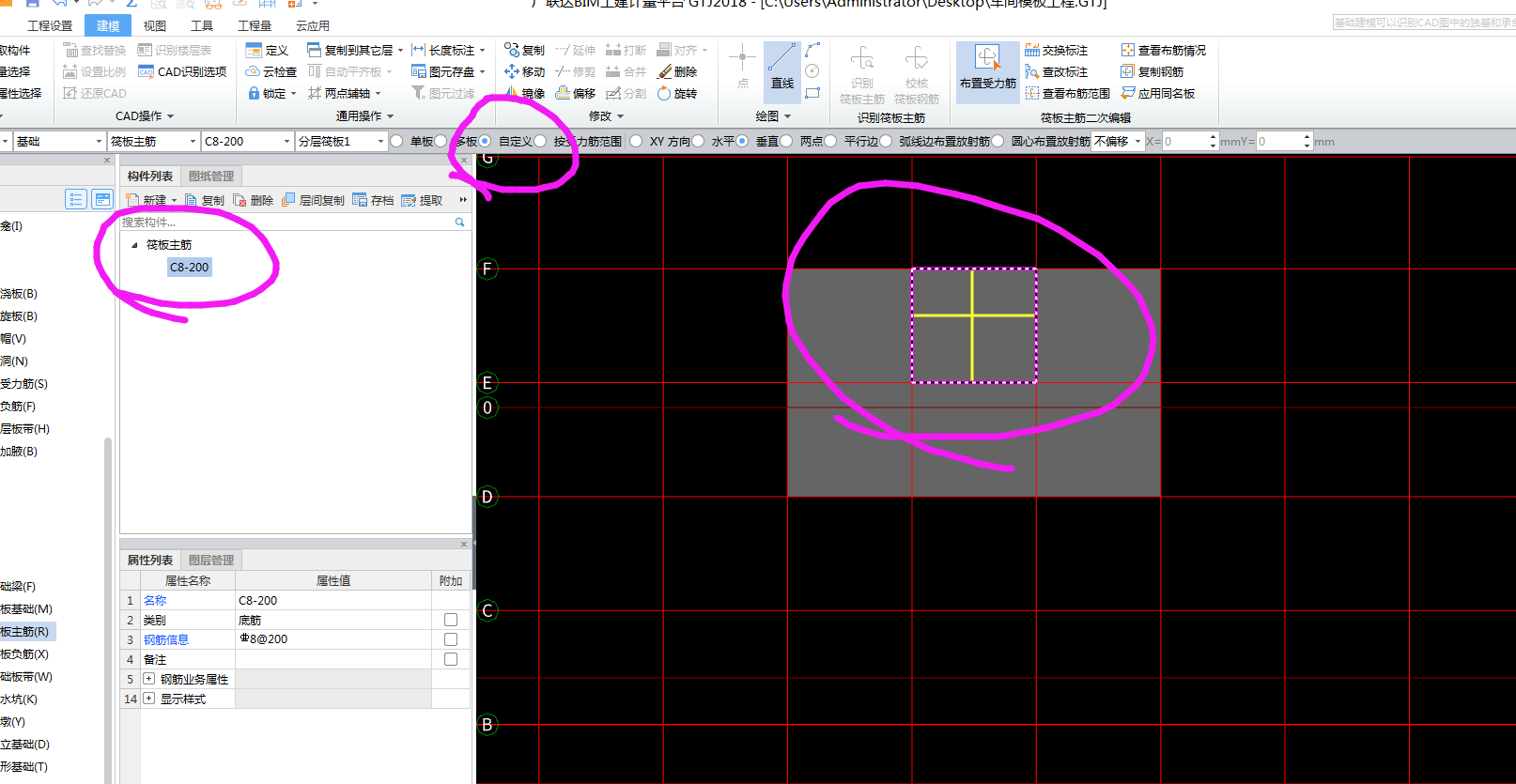The height and width of the screenshot is (784, 1516).
Task: Switch navigation to list view icon
Action: click(x=76, y=199)
